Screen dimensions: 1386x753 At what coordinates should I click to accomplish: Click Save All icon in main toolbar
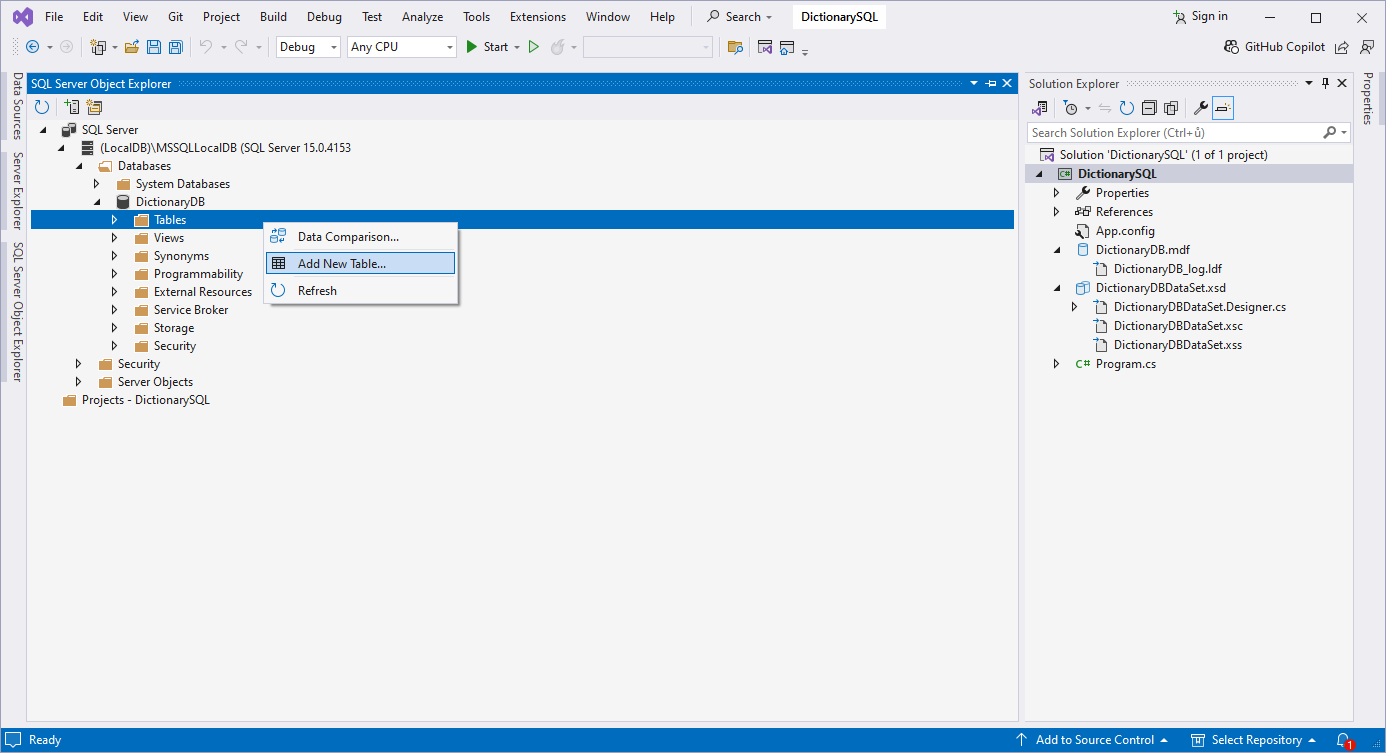(x=175, y=47)
